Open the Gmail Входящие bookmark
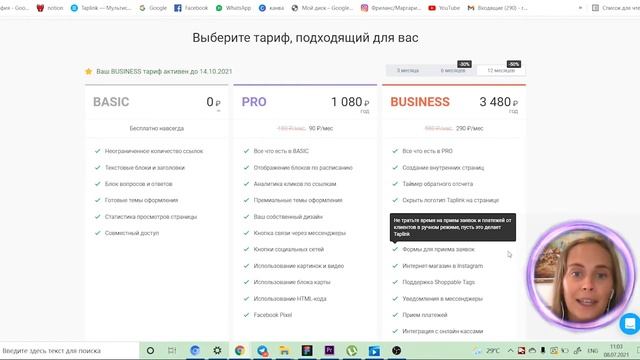The width and height of the screenshot is (640, 360). (x=497, y=8)
